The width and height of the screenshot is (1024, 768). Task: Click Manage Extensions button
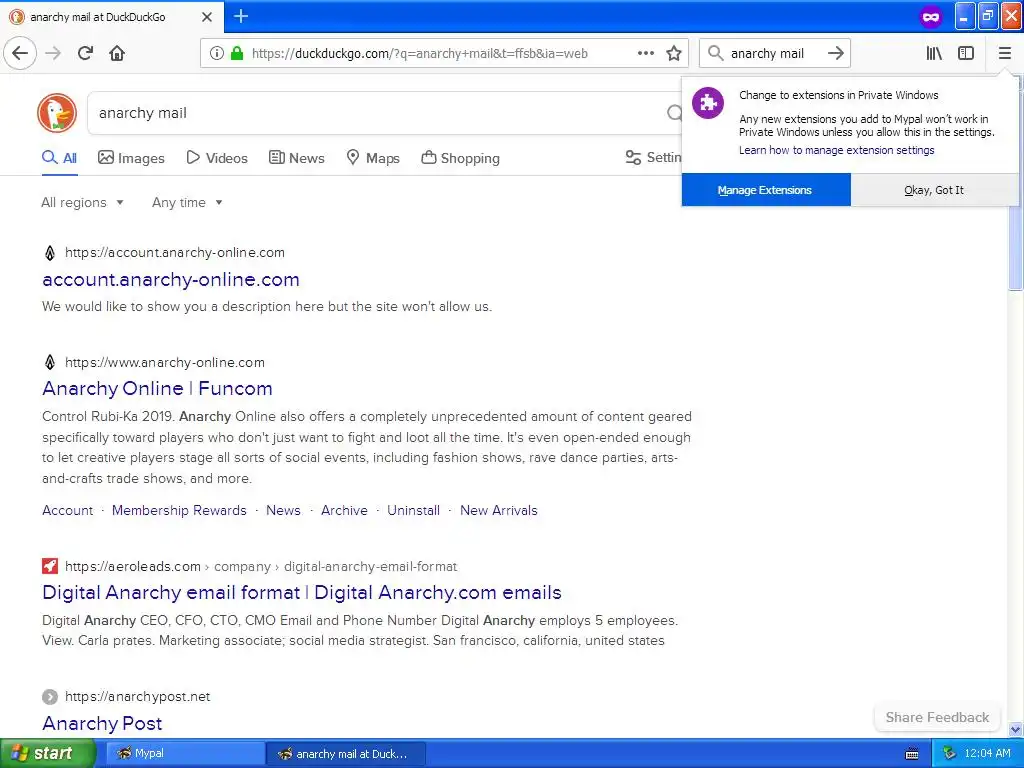[766, 190]
